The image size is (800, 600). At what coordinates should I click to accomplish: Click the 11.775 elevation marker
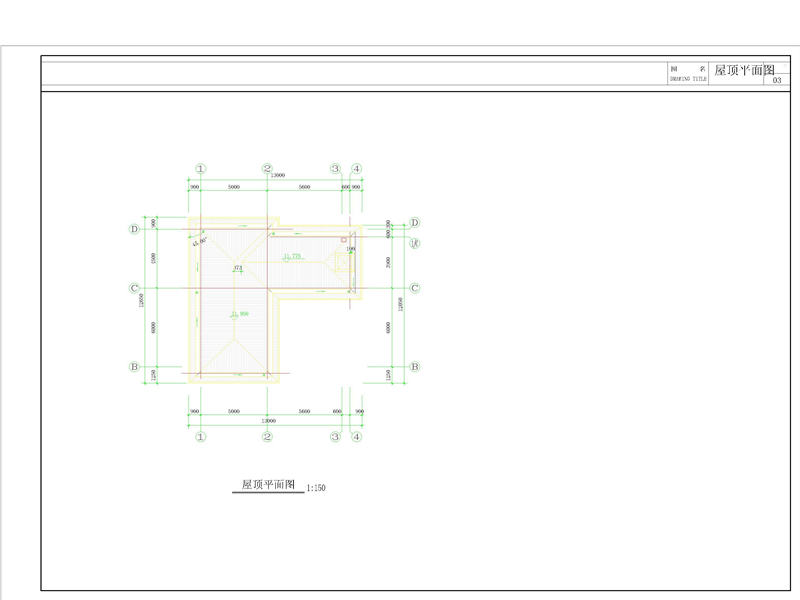pos(292,257)
